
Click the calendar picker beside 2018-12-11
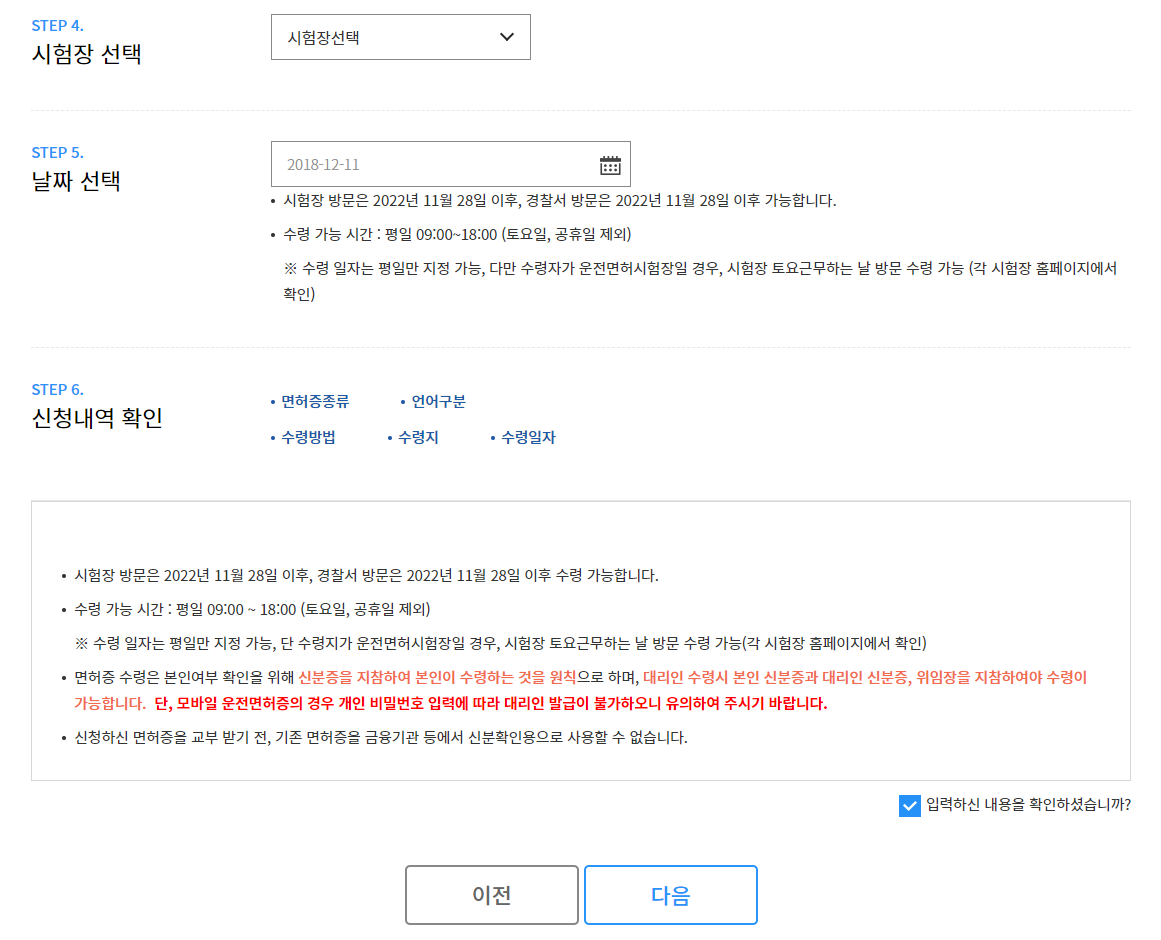coord(610,163)
